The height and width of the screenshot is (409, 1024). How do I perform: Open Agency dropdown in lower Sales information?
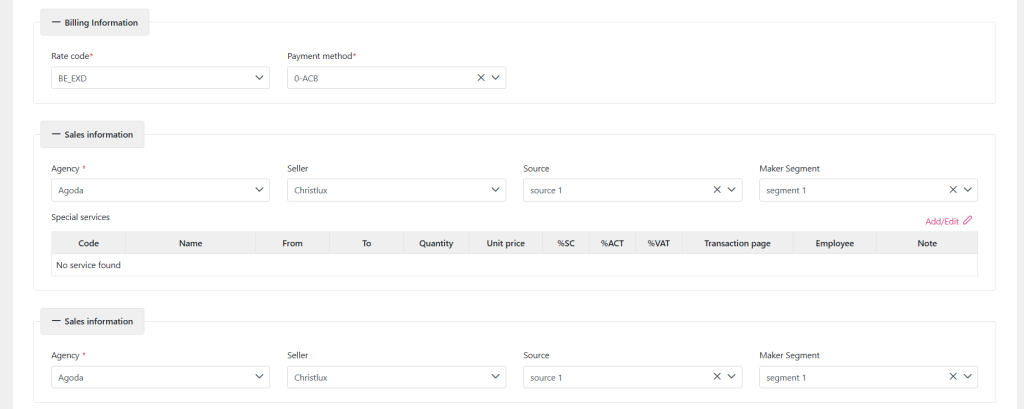click(x=160, y=377)
